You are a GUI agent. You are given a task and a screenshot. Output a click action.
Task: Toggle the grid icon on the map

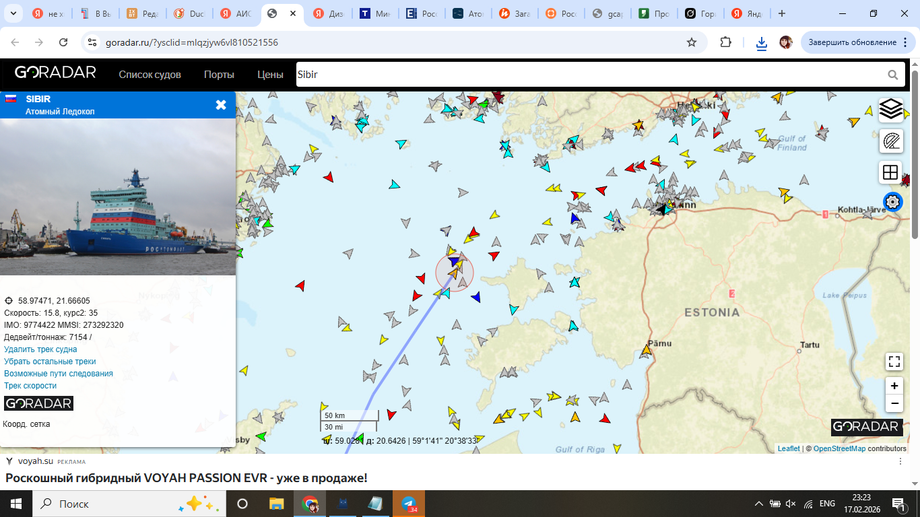tap(891, 172)
